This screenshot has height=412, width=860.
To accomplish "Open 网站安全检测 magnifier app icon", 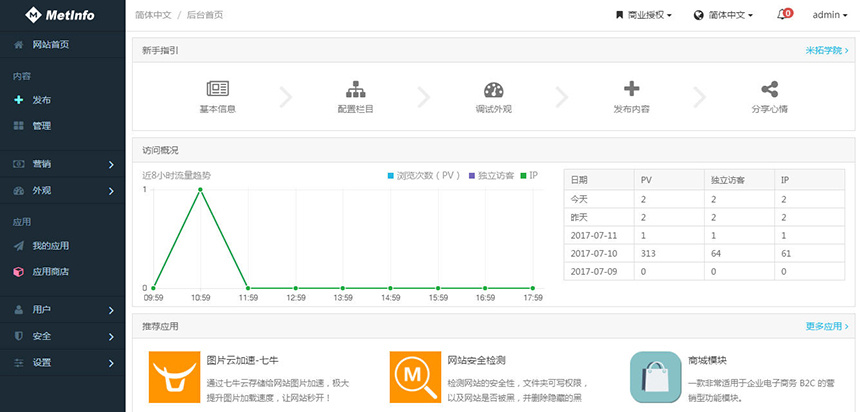I will pyautogui.click(x=415, y=375).
